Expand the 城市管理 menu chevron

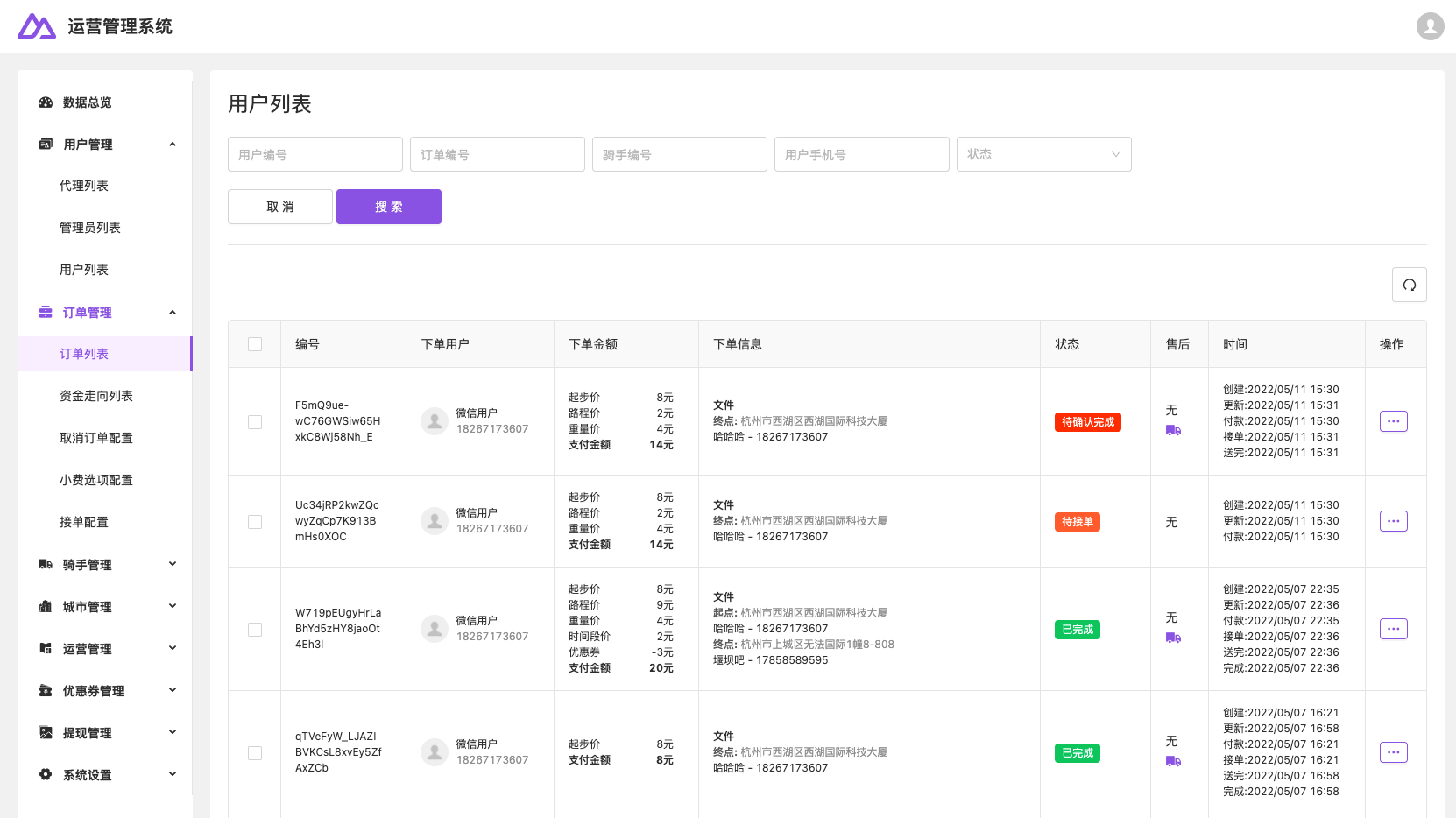point(173,606)
